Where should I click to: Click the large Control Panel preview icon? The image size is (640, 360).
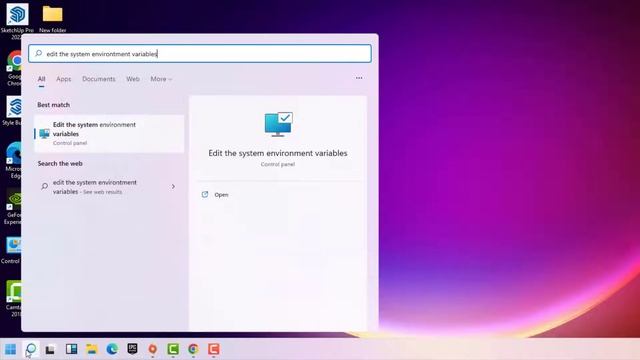[x=278, y=124]
